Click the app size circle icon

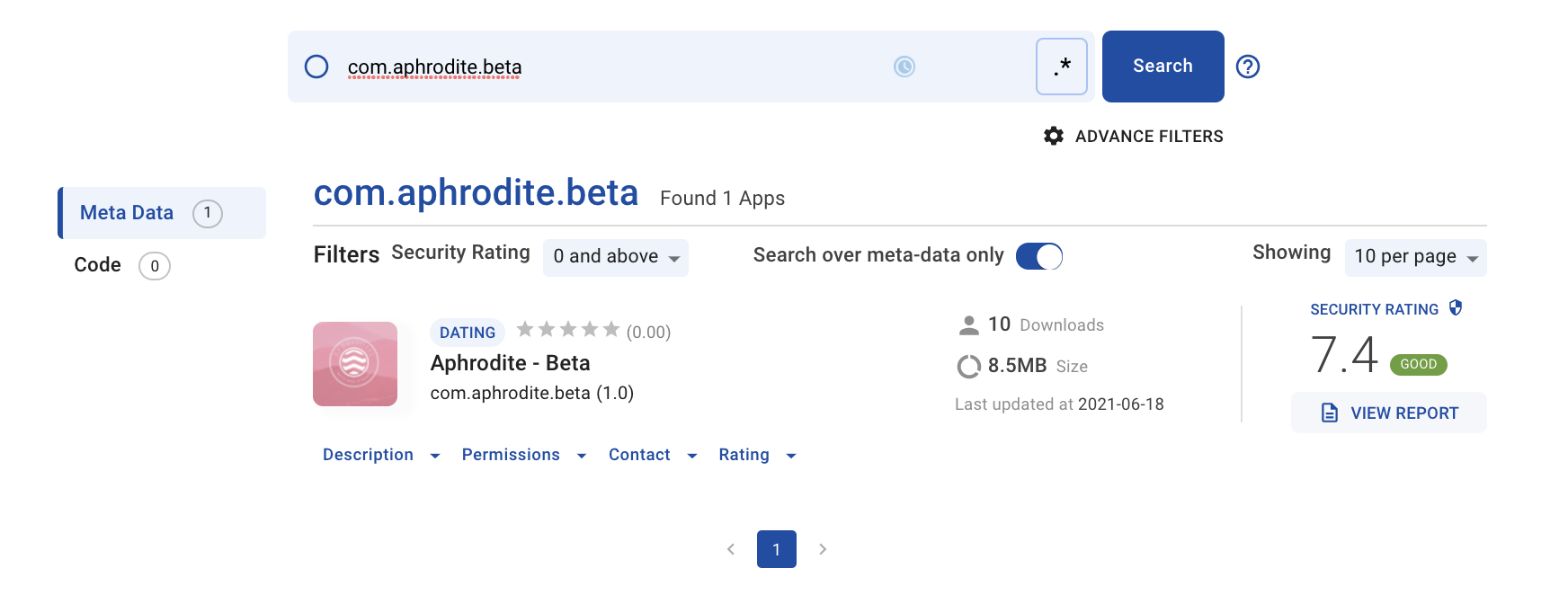[969, 367]
